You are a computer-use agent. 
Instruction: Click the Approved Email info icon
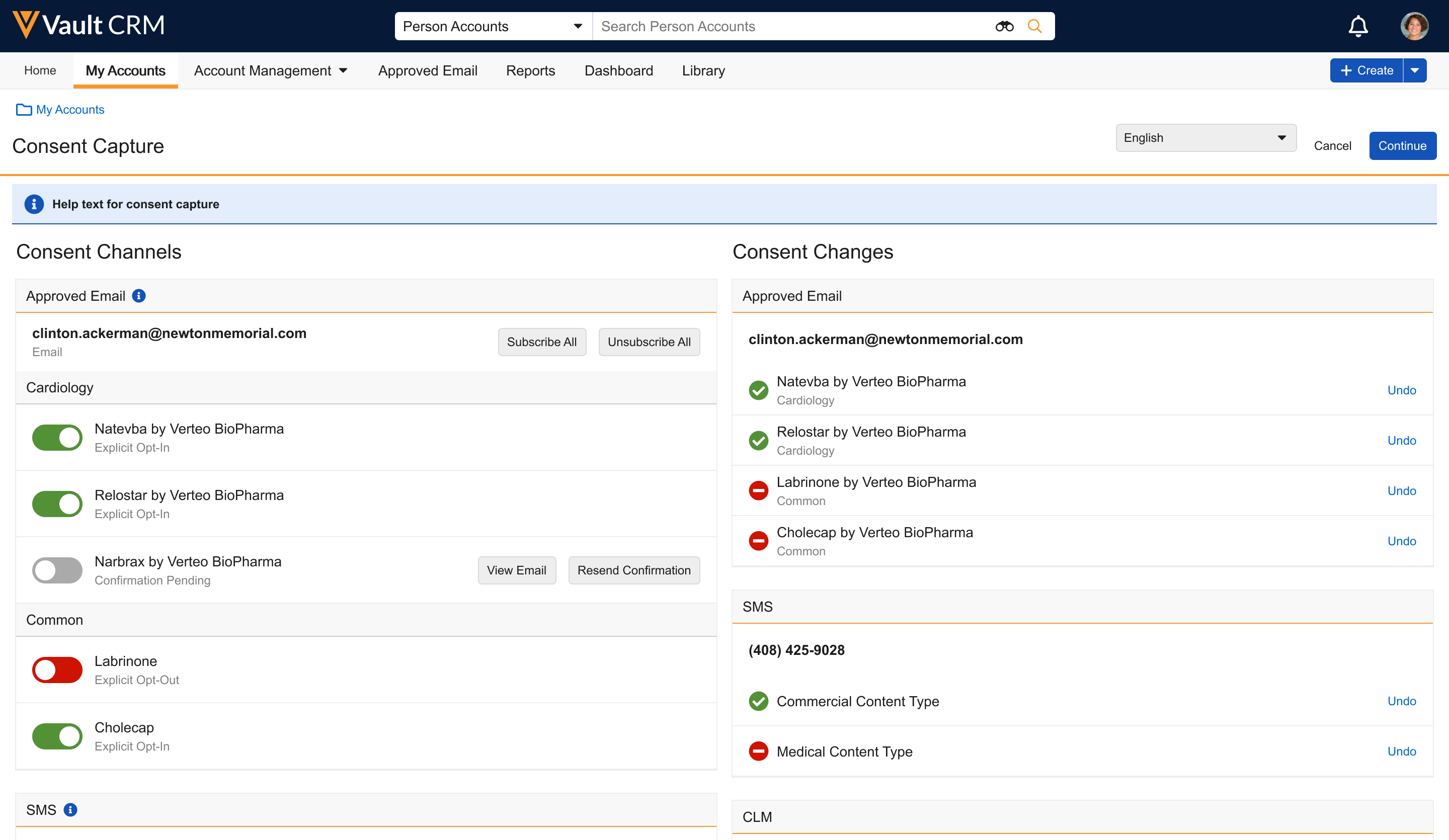(x=138, y=296)
